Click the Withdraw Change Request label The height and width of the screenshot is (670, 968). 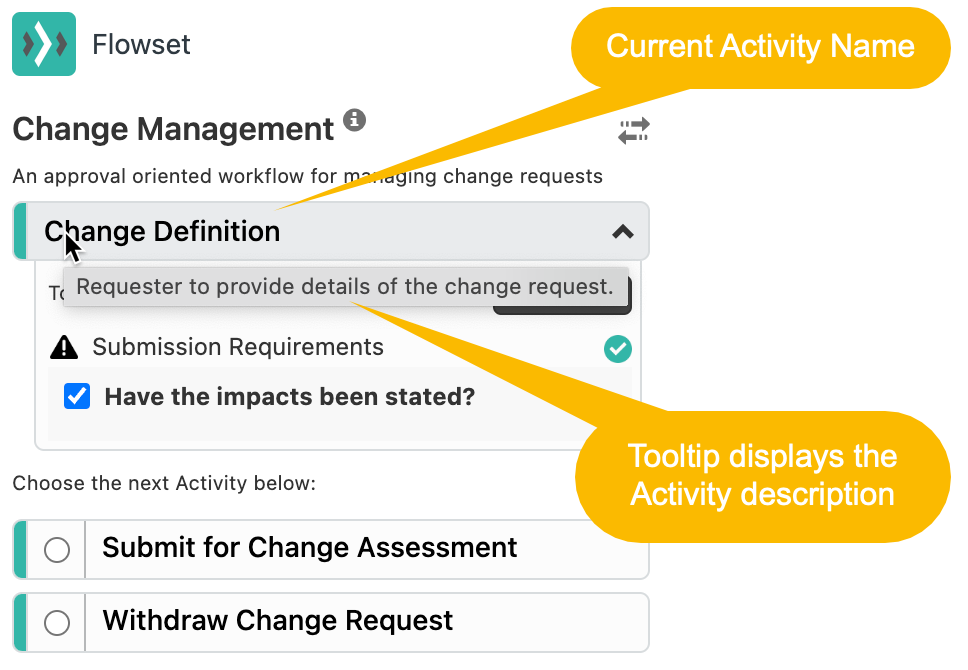coord(278,621)
